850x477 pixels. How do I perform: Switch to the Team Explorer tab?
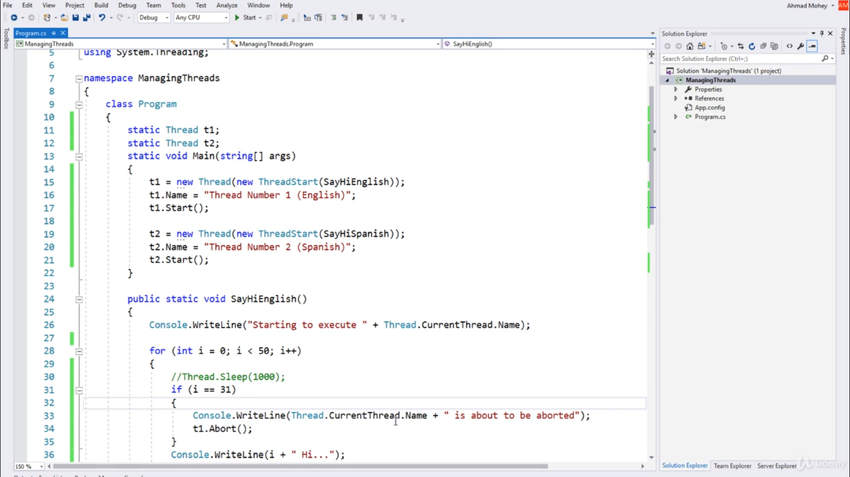pos(732,466)
